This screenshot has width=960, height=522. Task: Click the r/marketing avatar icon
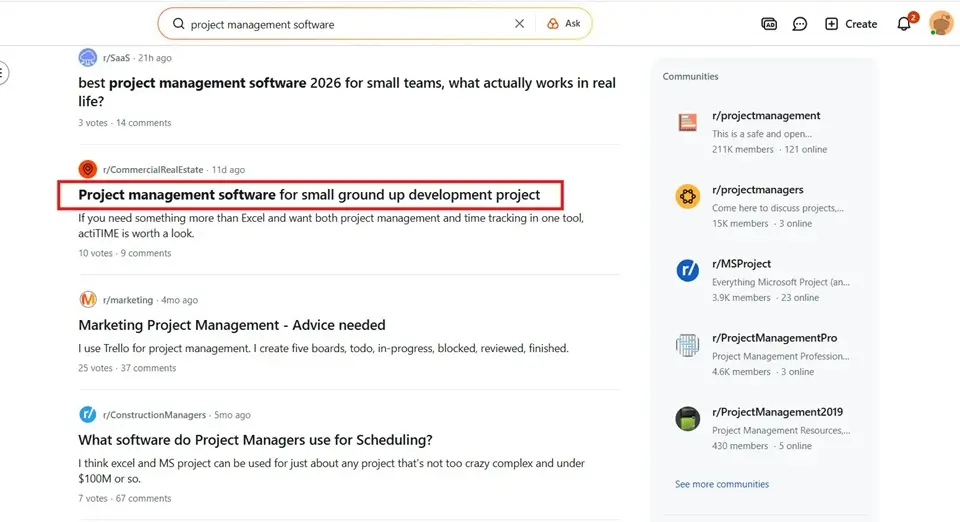point(88,299)
